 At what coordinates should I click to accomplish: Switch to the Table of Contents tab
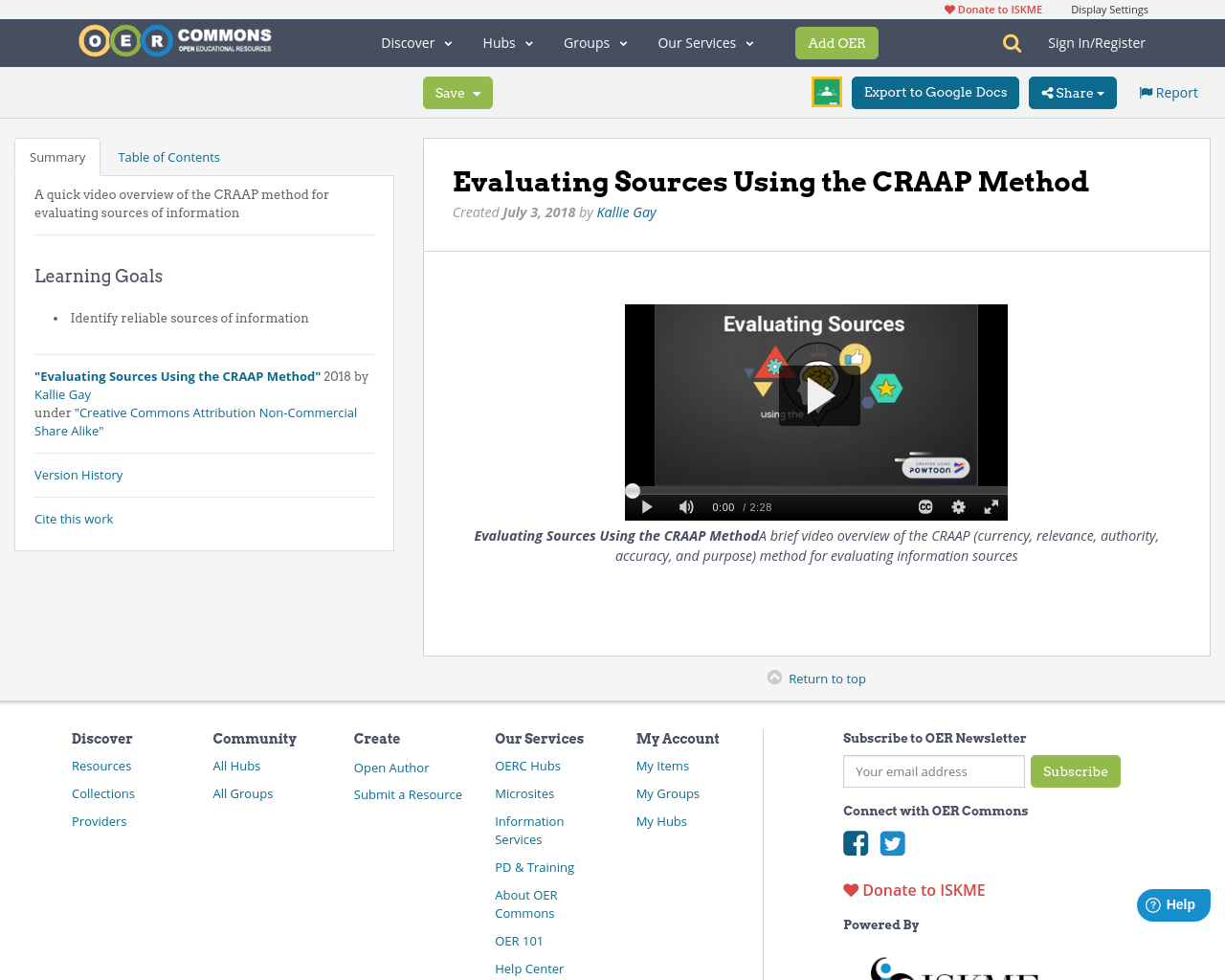pyautogui.click(x=168, y=155)
